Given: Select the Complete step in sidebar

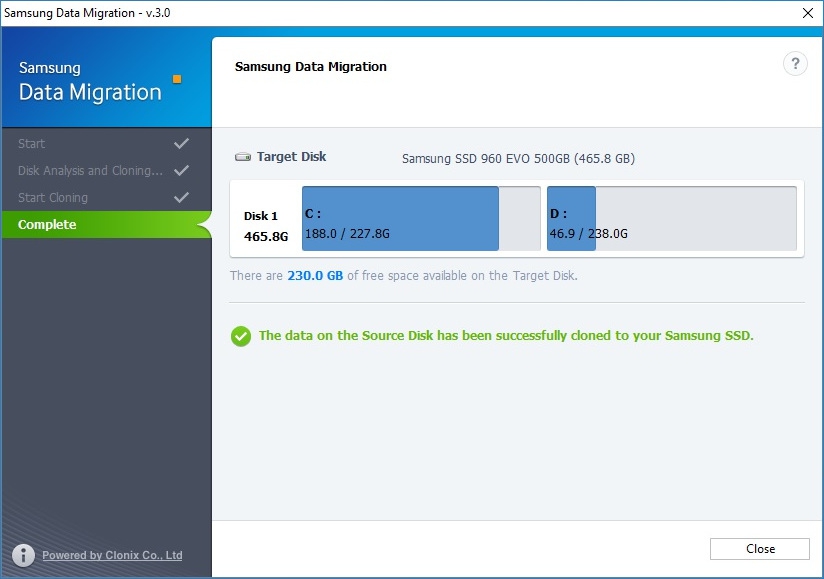Looking at the screenshot, I should pyautogui.click(x=107, y=224).
